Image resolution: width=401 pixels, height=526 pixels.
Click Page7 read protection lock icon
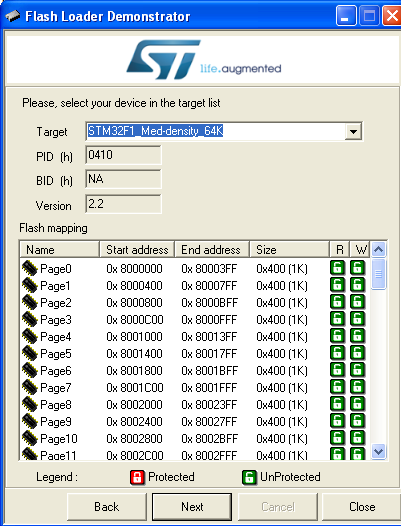[338, 387]
